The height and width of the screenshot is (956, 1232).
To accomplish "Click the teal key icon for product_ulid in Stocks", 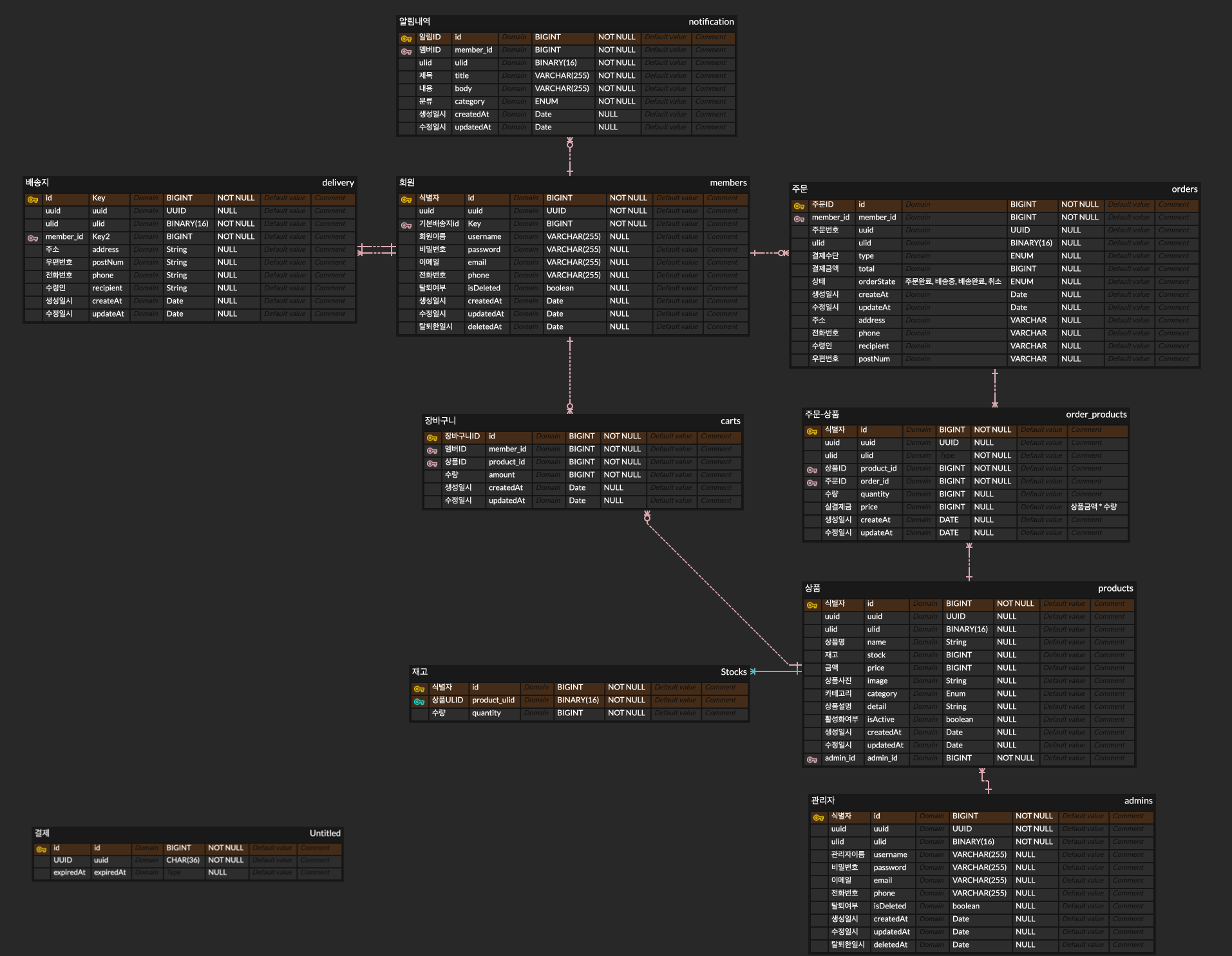I will [x=419, y=701].
